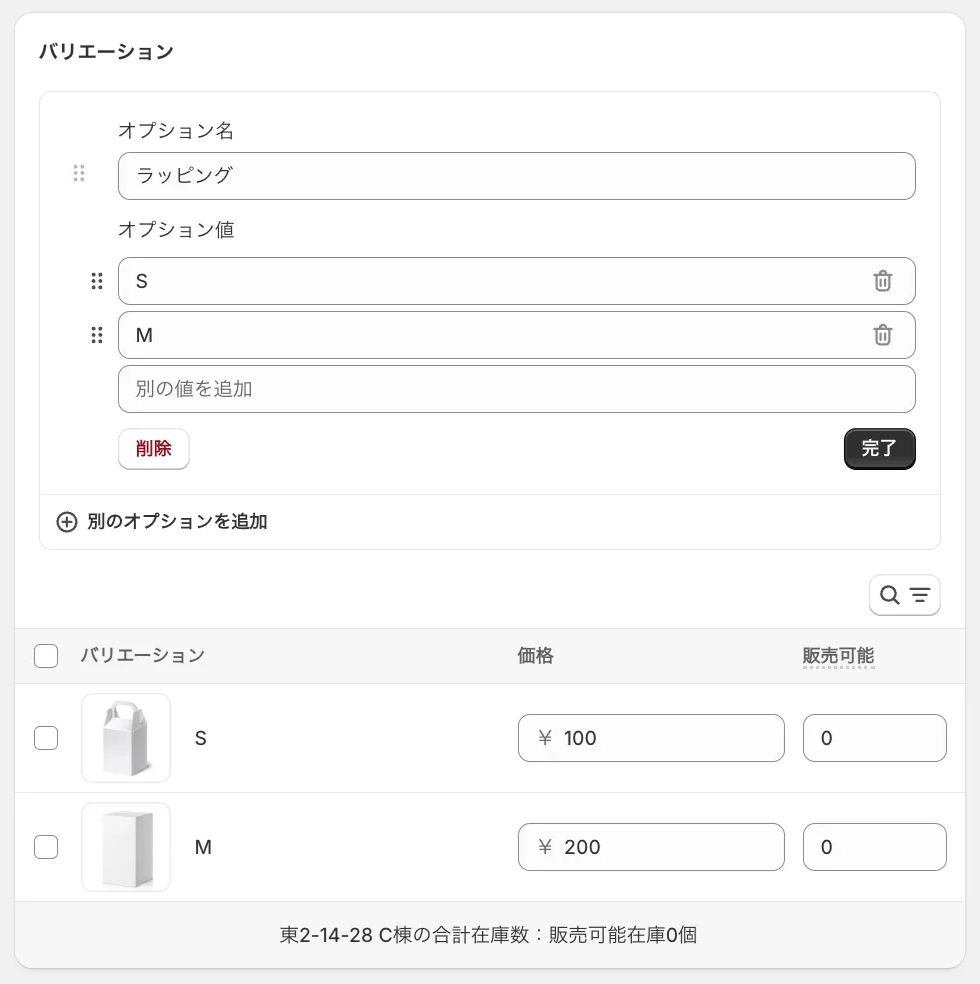
Task: Open variant search and filter button
Action: tap(904, 596)
